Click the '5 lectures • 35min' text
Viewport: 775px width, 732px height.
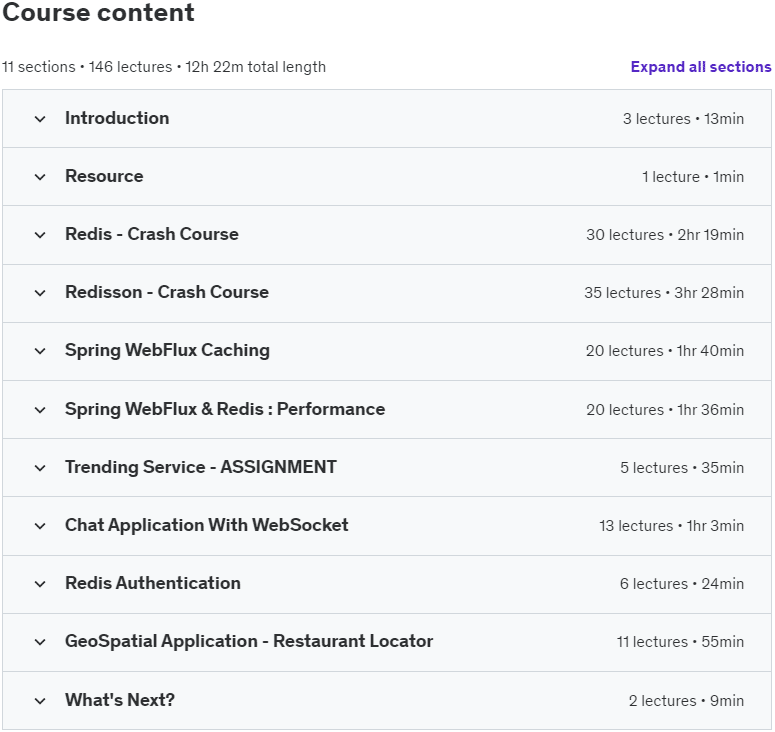pyautogui.click(x=682, y=468)
